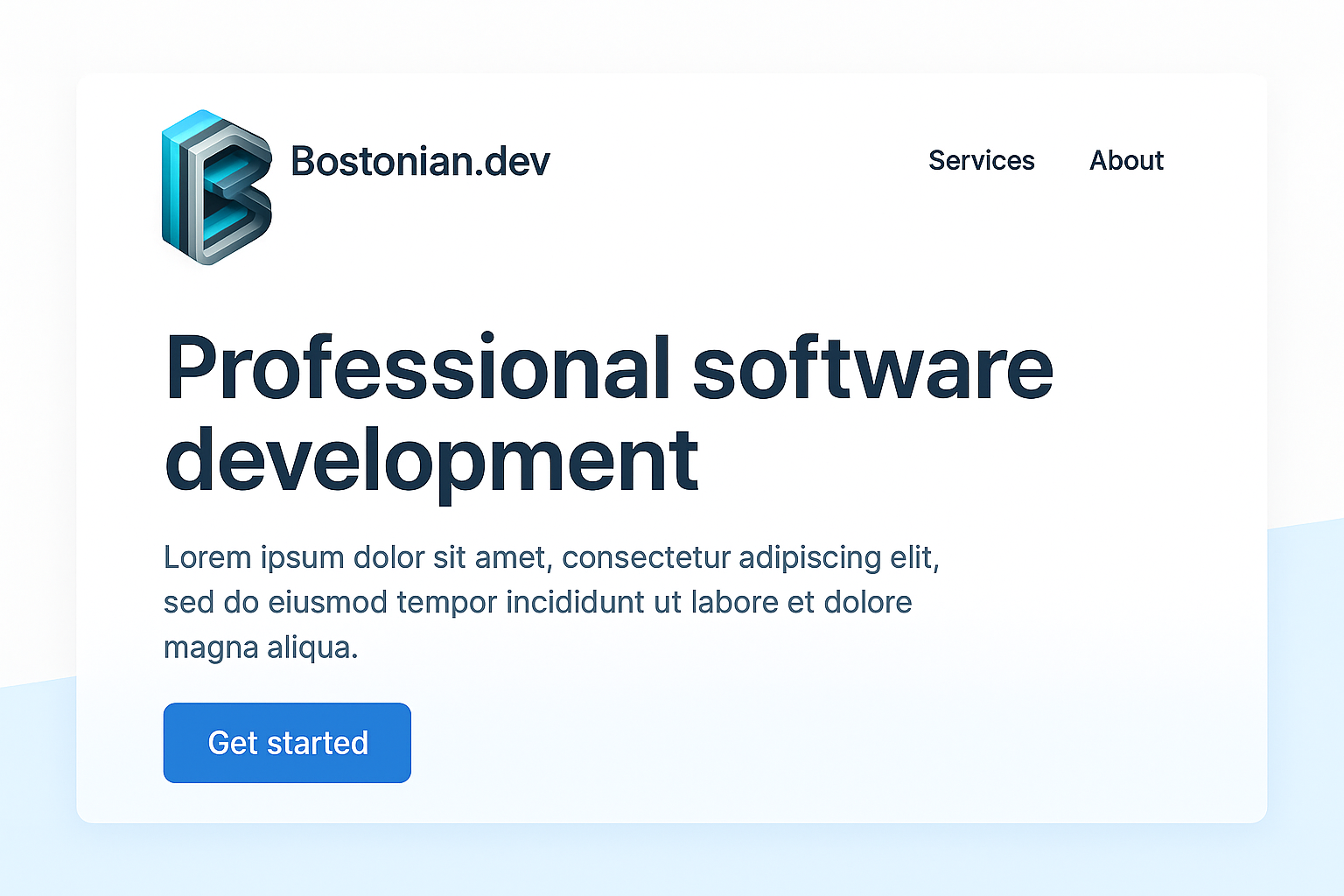Click the word started on the button
Screen dimensions: 1344x896
(318, 743)
